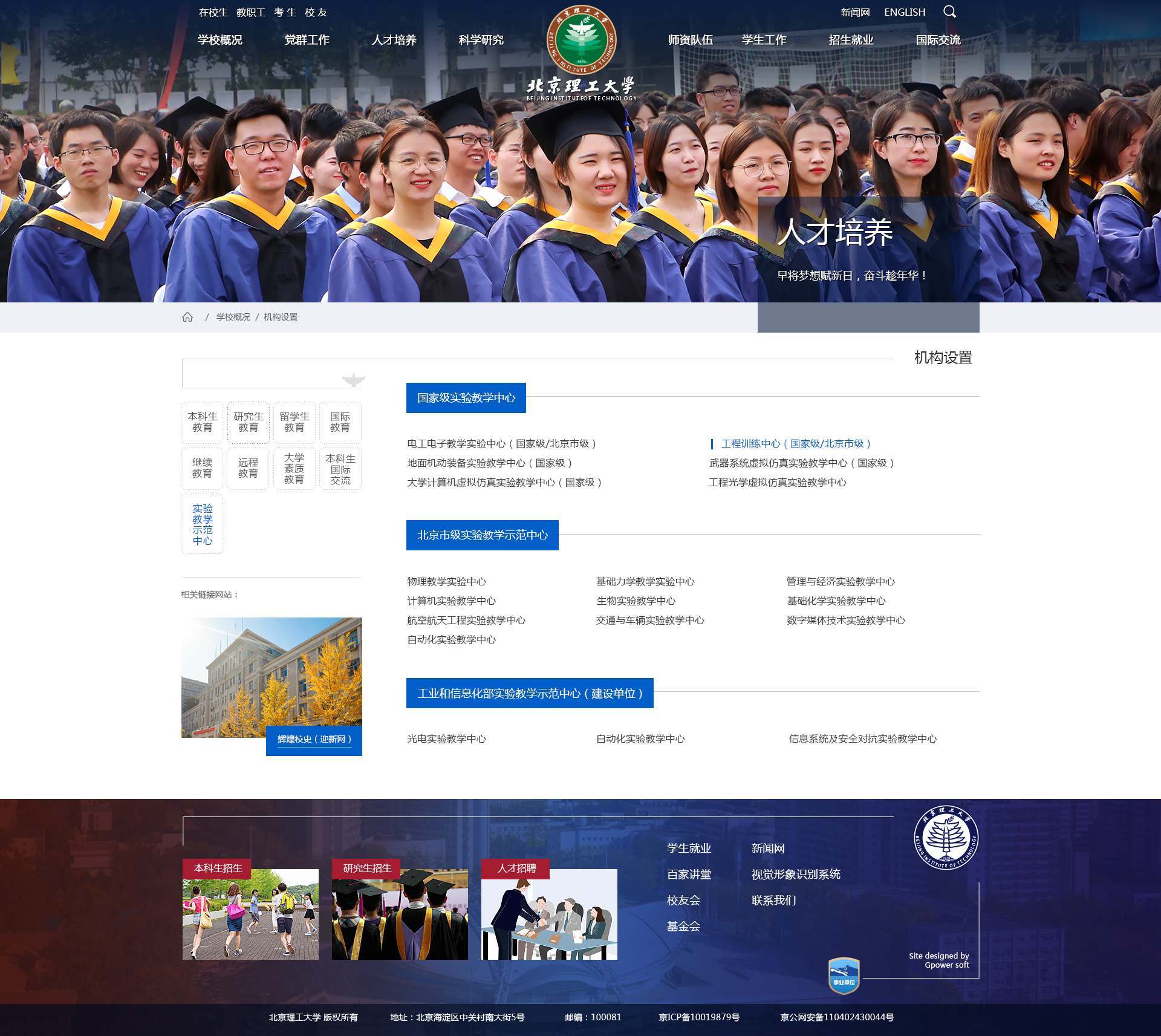Open 工程训练中心（国家级/北京市级）link
This screenshot has width=1161, height=1036.
[795, 443]
